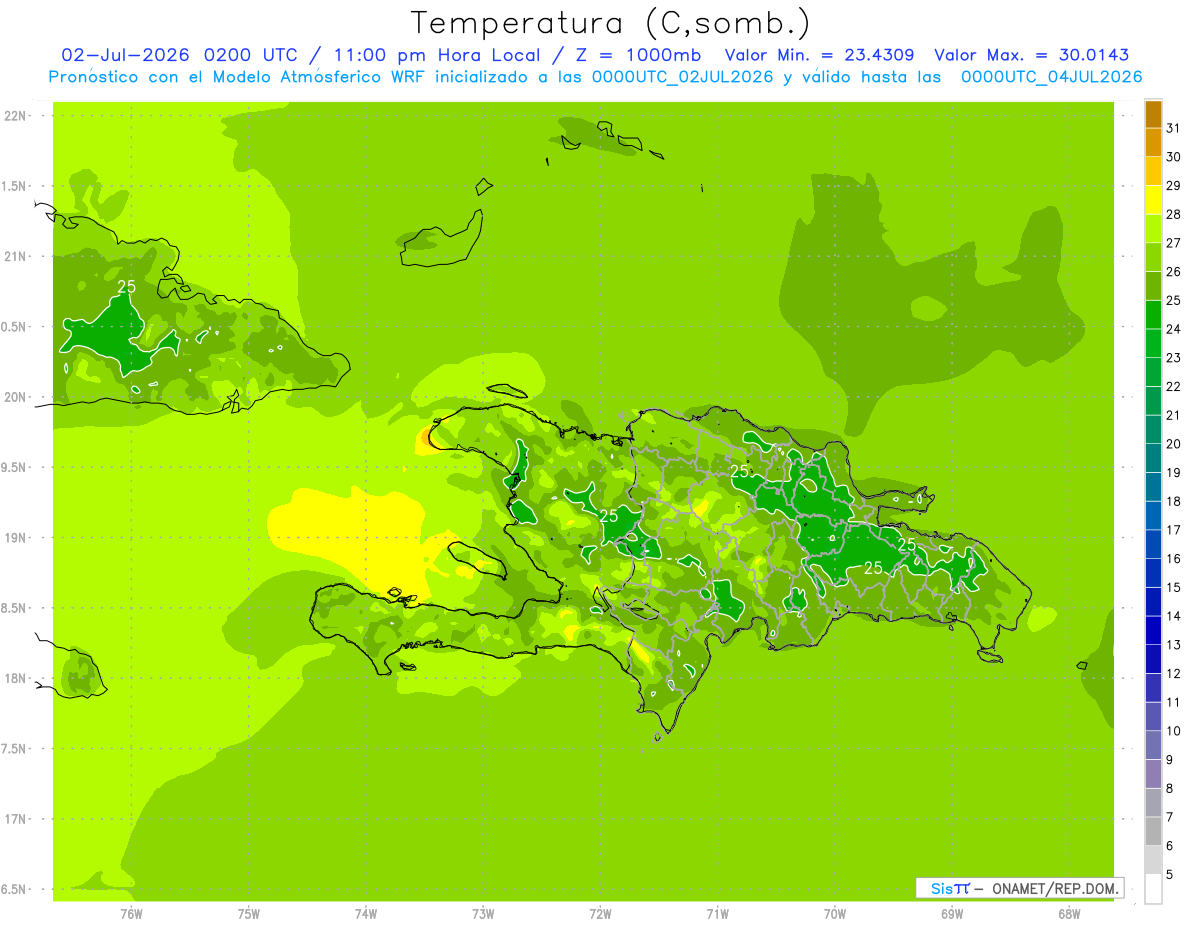Click the "25" contour label over Cuba
The image size is (1200, 927).
[x=127, y=287]
